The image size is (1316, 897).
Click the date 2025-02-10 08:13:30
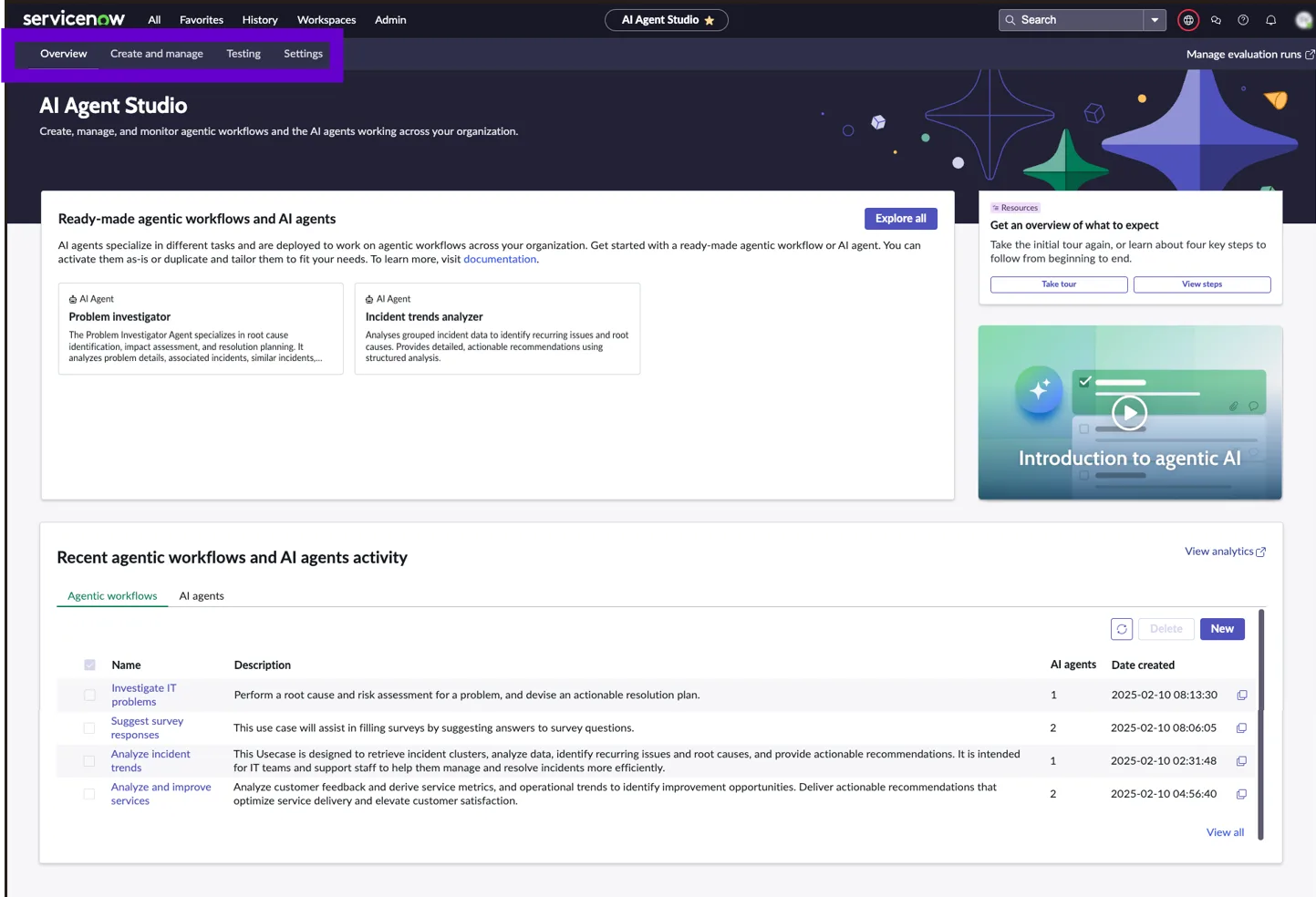pos(1164,696)
